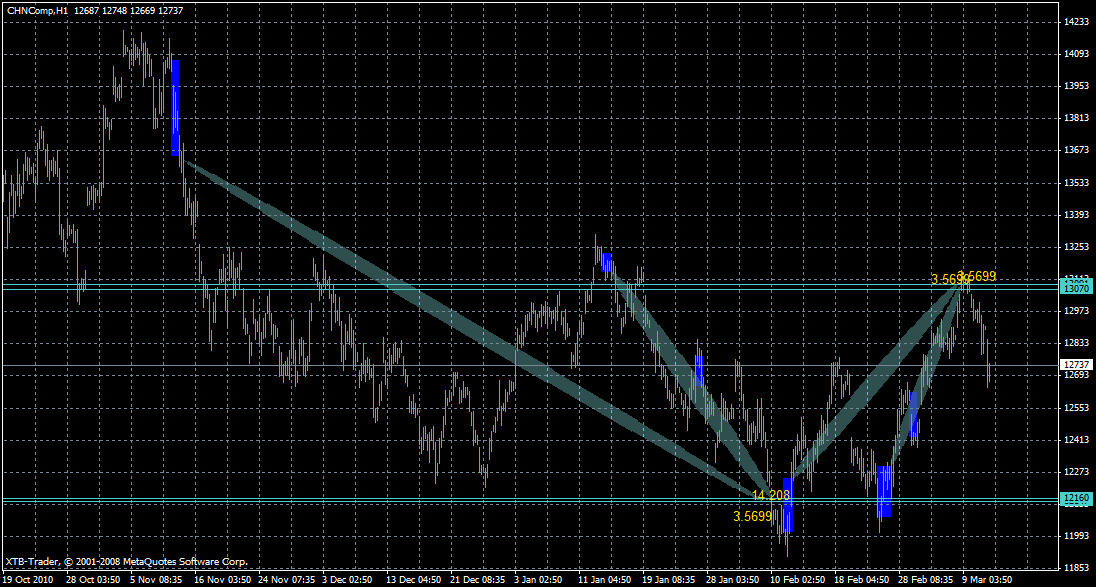Click the 12833 price axis label

pos(1076,342)
